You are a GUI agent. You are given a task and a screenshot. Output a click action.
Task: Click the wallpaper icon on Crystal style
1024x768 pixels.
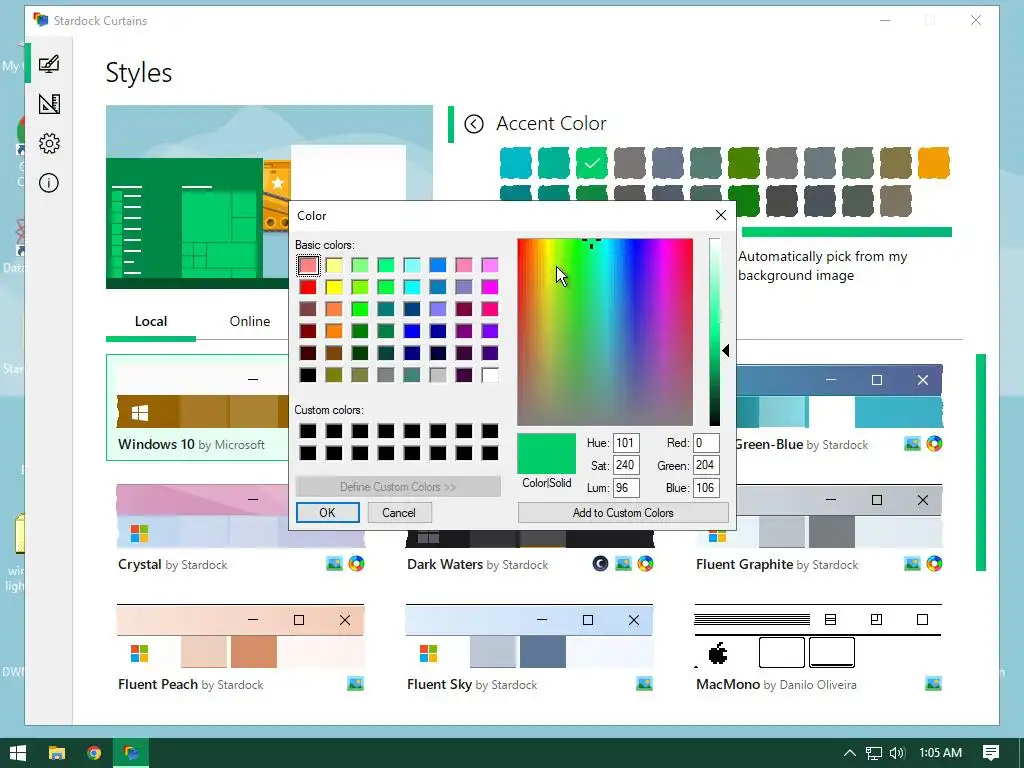(x=334, y=564)
